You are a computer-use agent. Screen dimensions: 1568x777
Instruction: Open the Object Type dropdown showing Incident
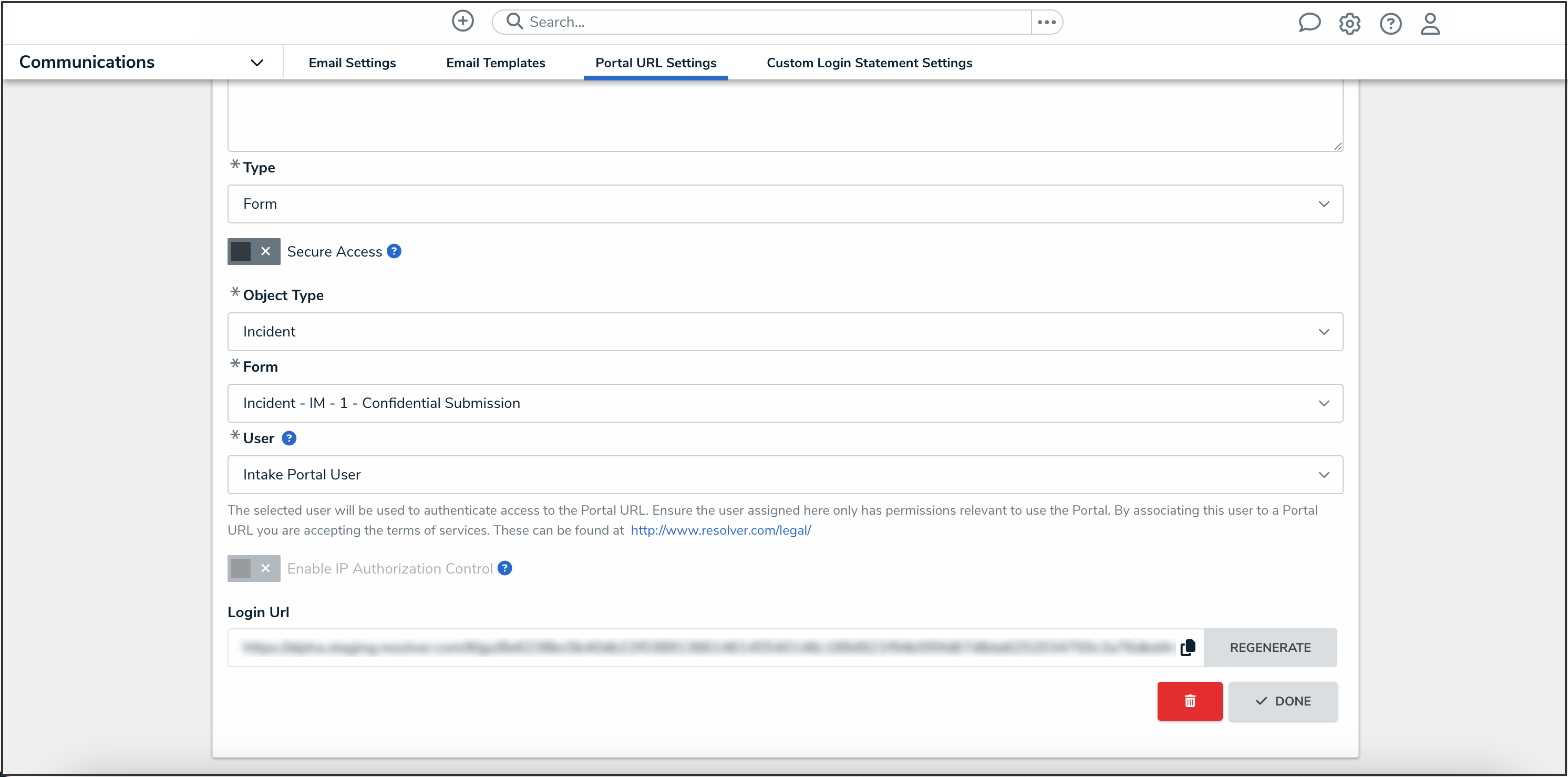[x=785, y=332]
